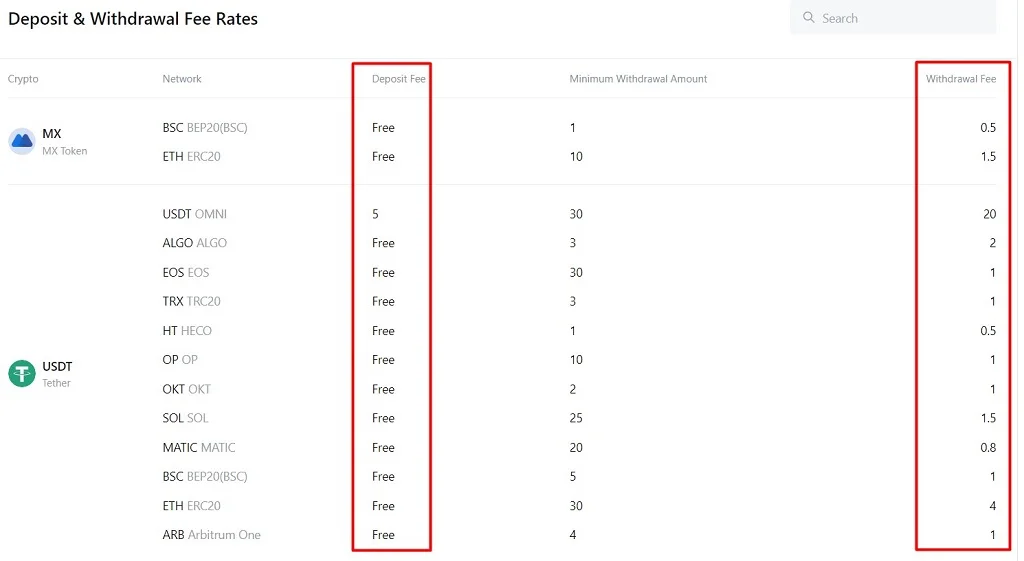Click the MX Token logo icon
This screenshot has width=1024, height=561.
pos(22,141)
